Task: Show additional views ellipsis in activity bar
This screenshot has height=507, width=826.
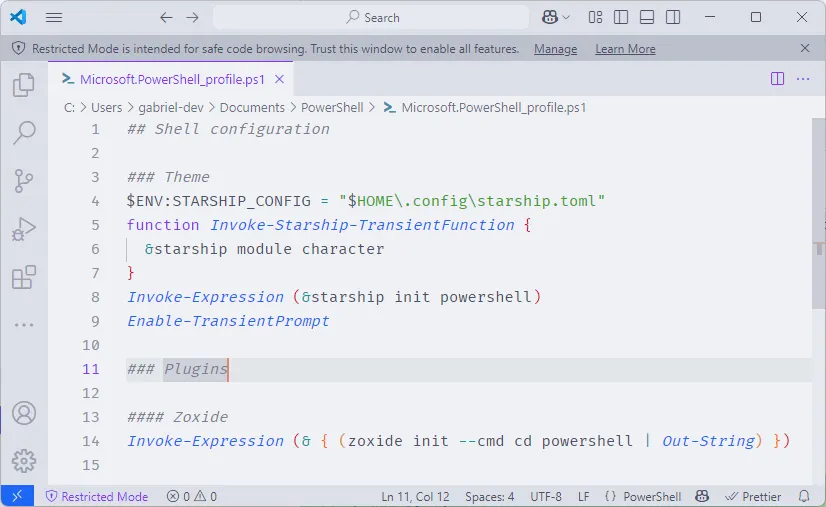Action: [x=24, y=325]
